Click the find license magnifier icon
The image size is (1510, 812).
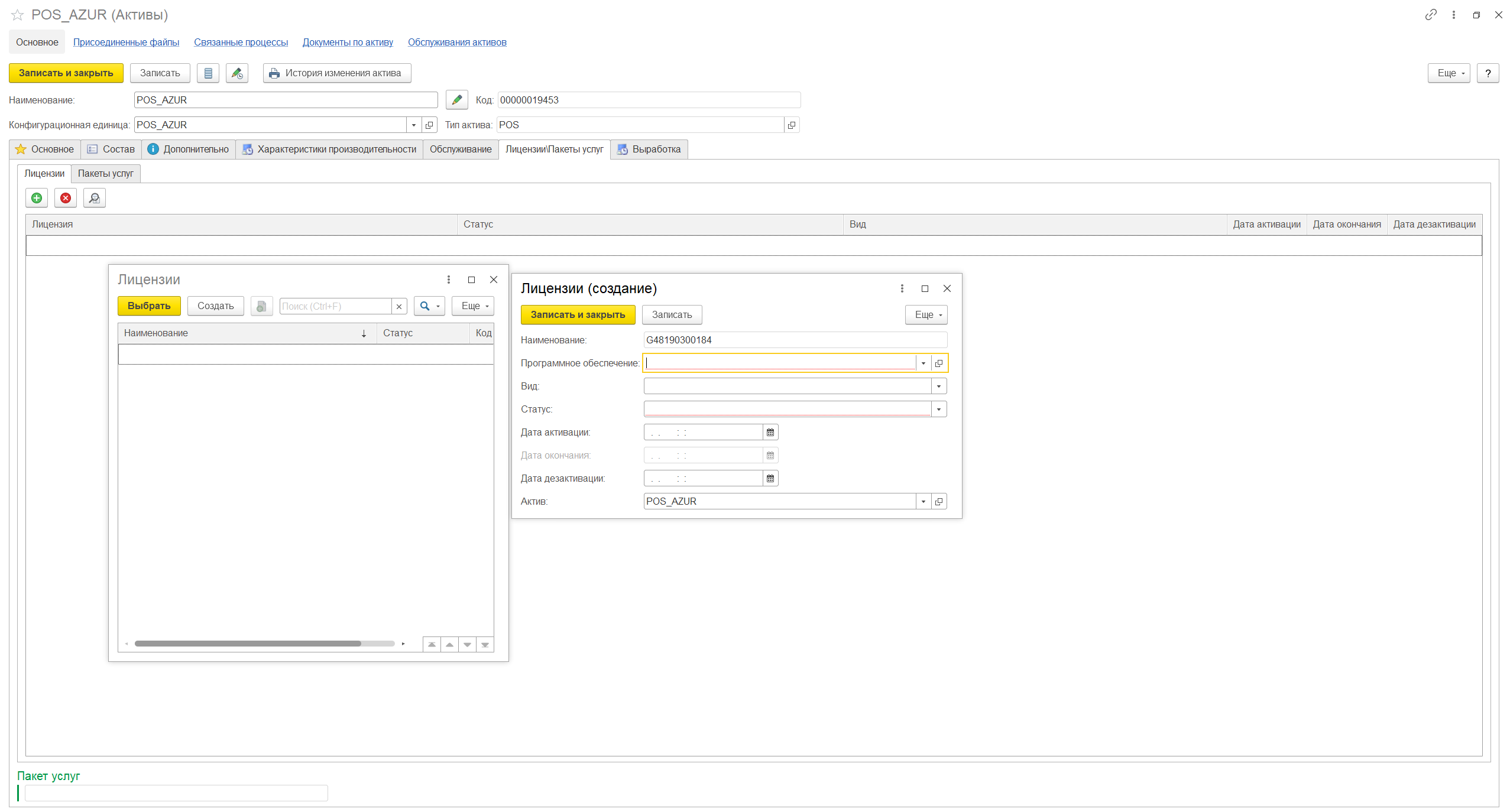point(95,198)
